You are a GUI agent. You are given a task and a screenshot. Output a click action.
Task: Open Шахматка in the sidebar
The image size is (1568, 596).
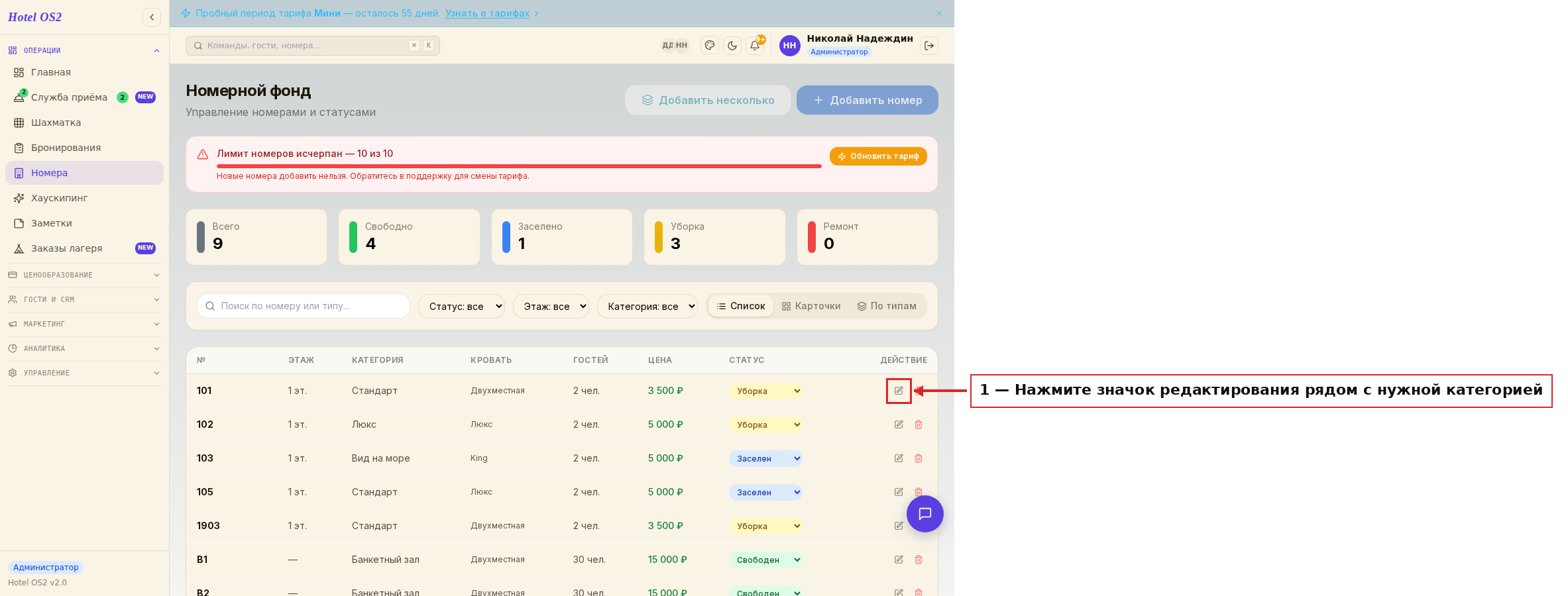84,123
